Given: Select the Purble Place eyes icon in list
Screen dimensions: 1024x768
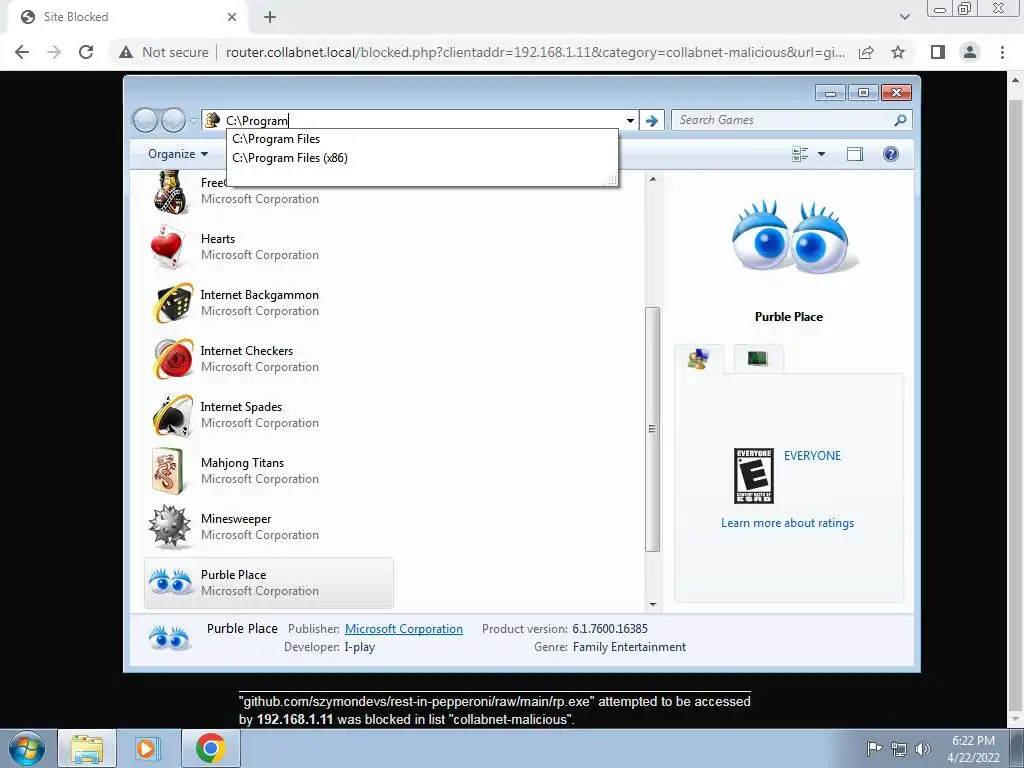Looking at the screenshot, I should 170,582.
